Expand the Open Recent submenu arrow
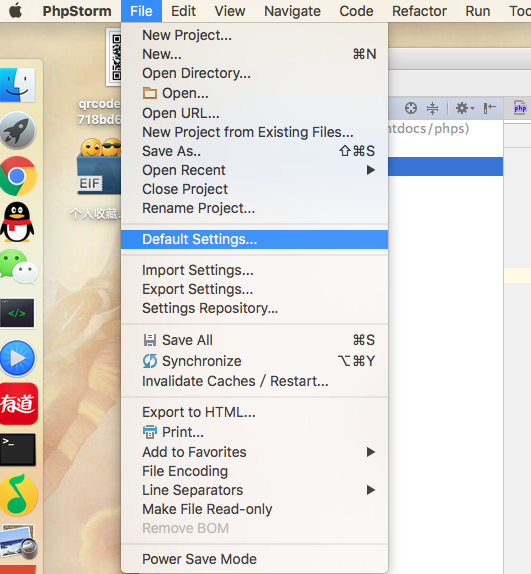The height and width of the screenshot is (574, 531). pyautogui.click(x=371, y=170)
